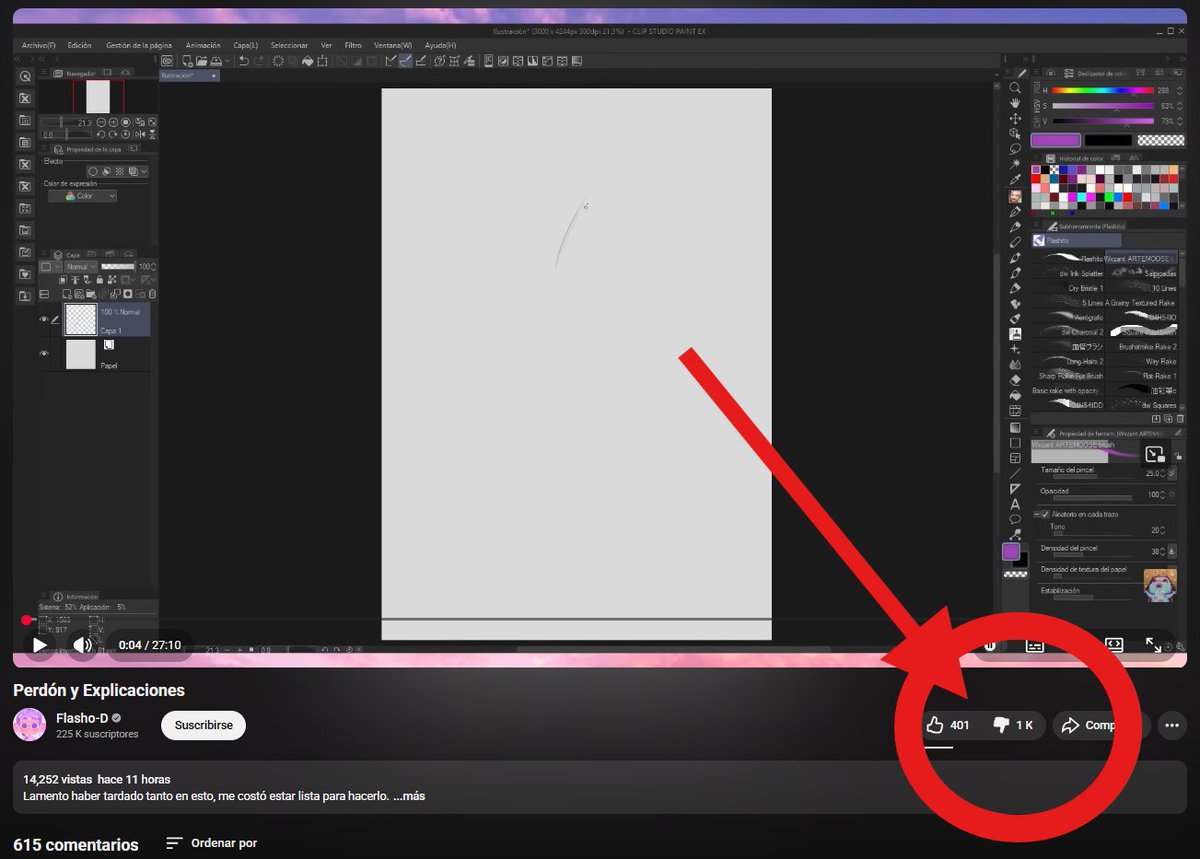Open the Animación menu
The width and height of the screenshot is (1200, 859).
point(203,45)
